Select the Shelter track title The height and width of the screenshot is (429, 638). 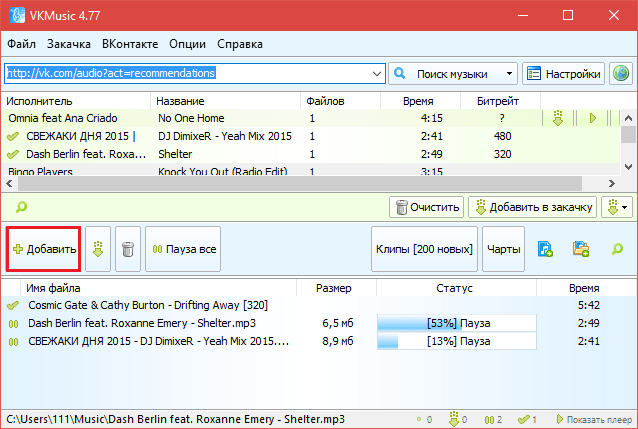point(175,154)
